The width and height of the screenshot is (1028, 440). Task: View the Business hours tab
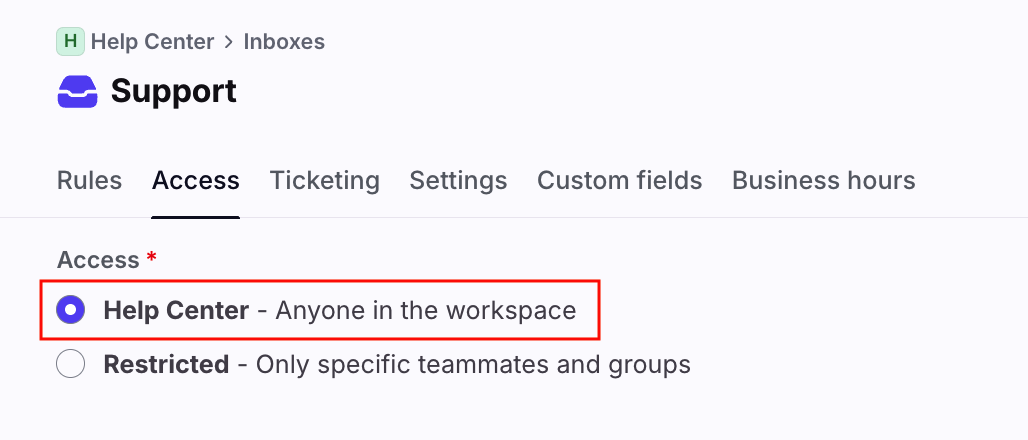click(x=823, y=181)
